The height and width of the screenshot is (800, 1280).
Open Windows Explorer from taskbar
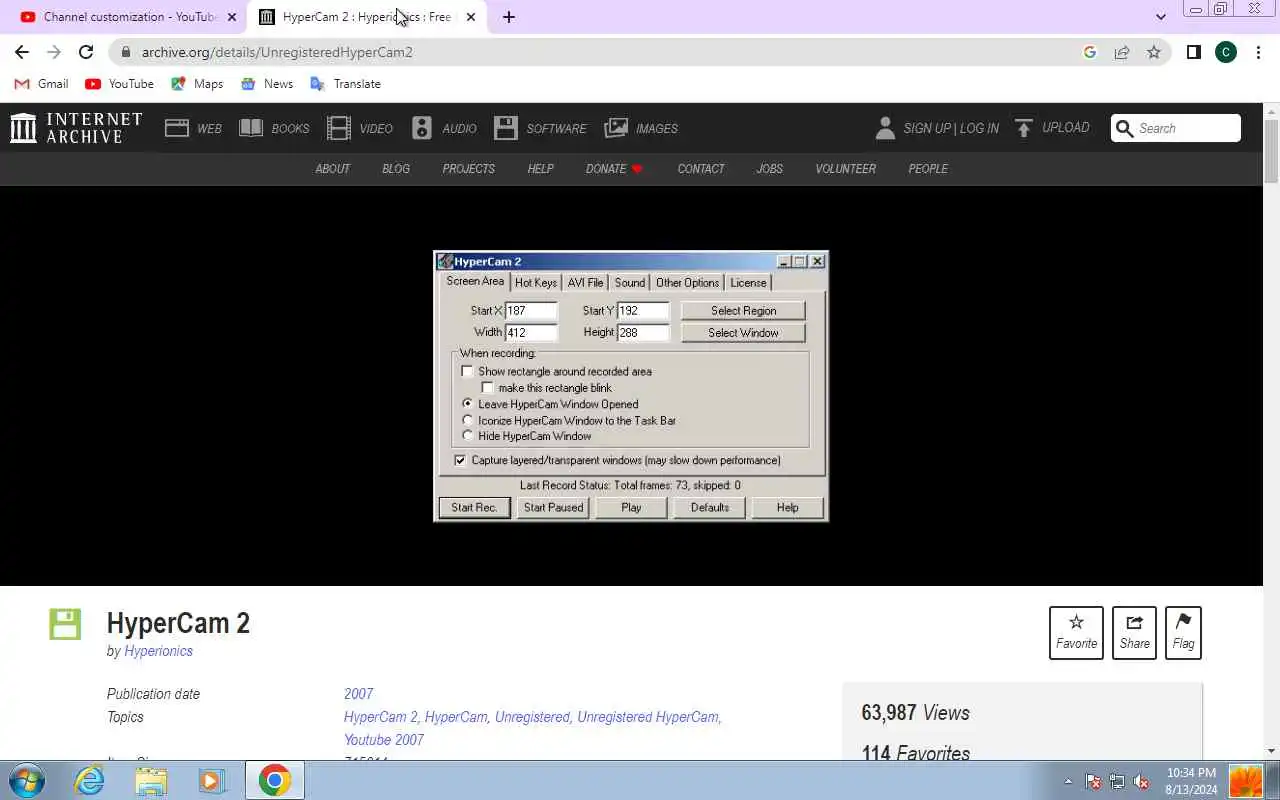click(151, 780)
